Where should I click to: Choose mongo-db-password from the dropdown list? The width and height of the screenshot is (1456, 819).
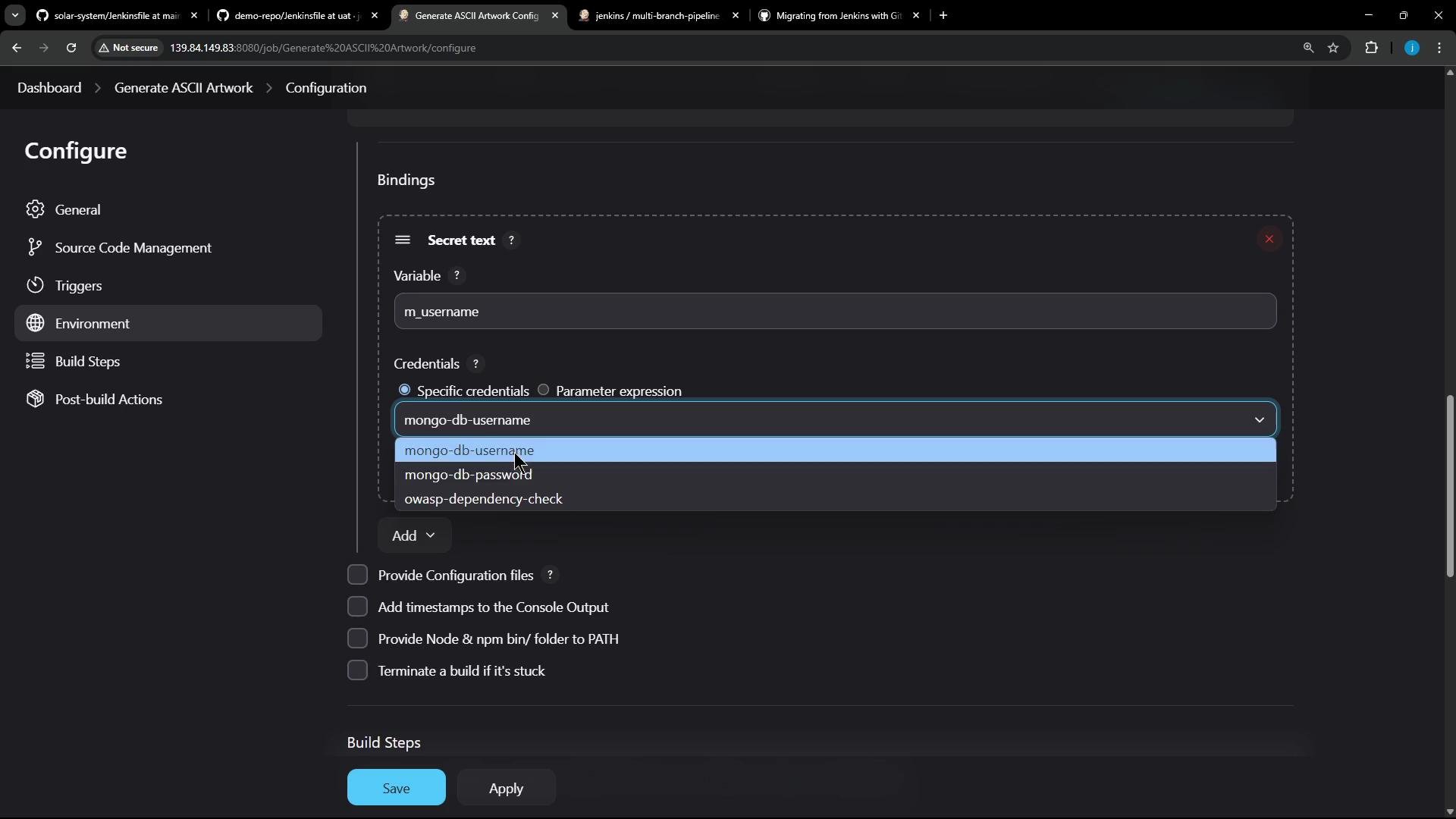[835, 475]
